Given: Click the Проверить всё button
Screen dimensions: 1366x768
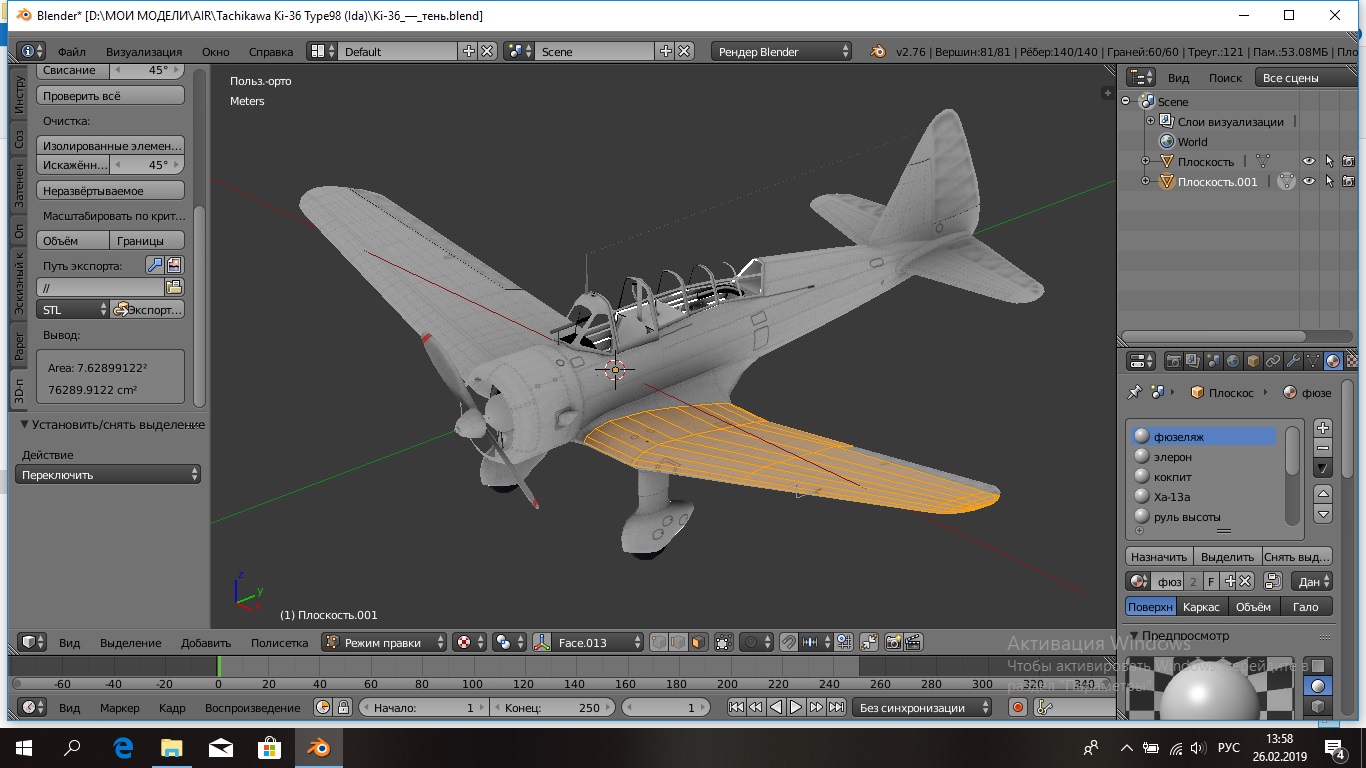Looking at the screenshot, I should coord(111,96).
